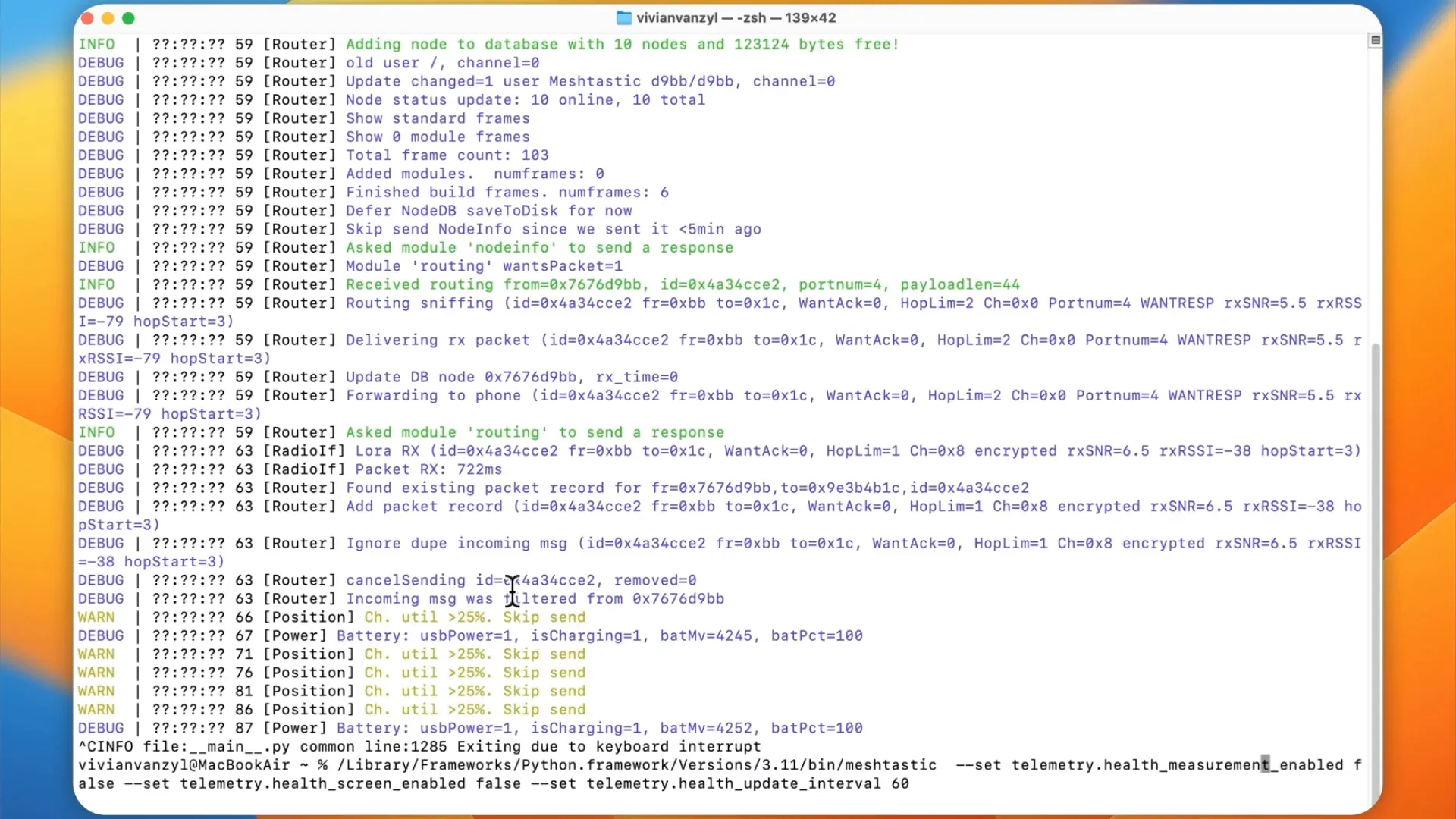Click the 'Battery: usbPower=1' line with batMv=4245
This screenshot has width=1456, height=819.
(471, 636)
